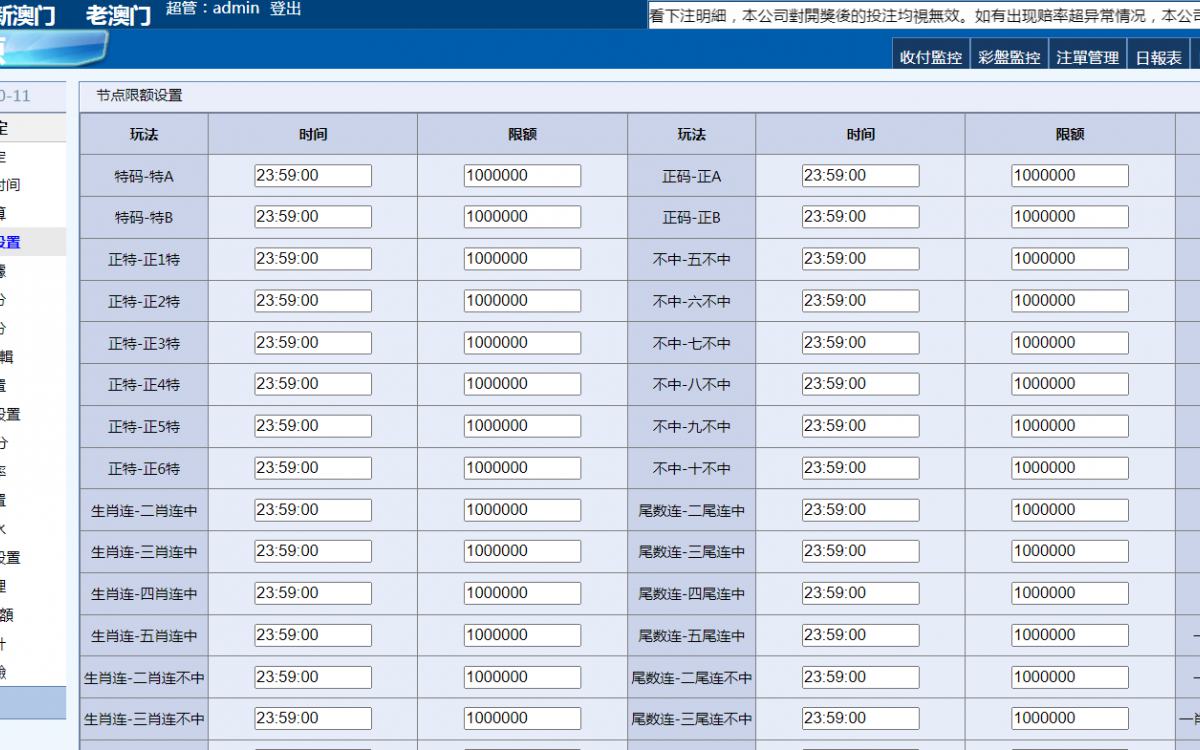Viewport: 1200px width, 750px height.
Task: Click the limit field for 生肖连-四肖连中
Action: pyautogui.click(x=522, y=593)
